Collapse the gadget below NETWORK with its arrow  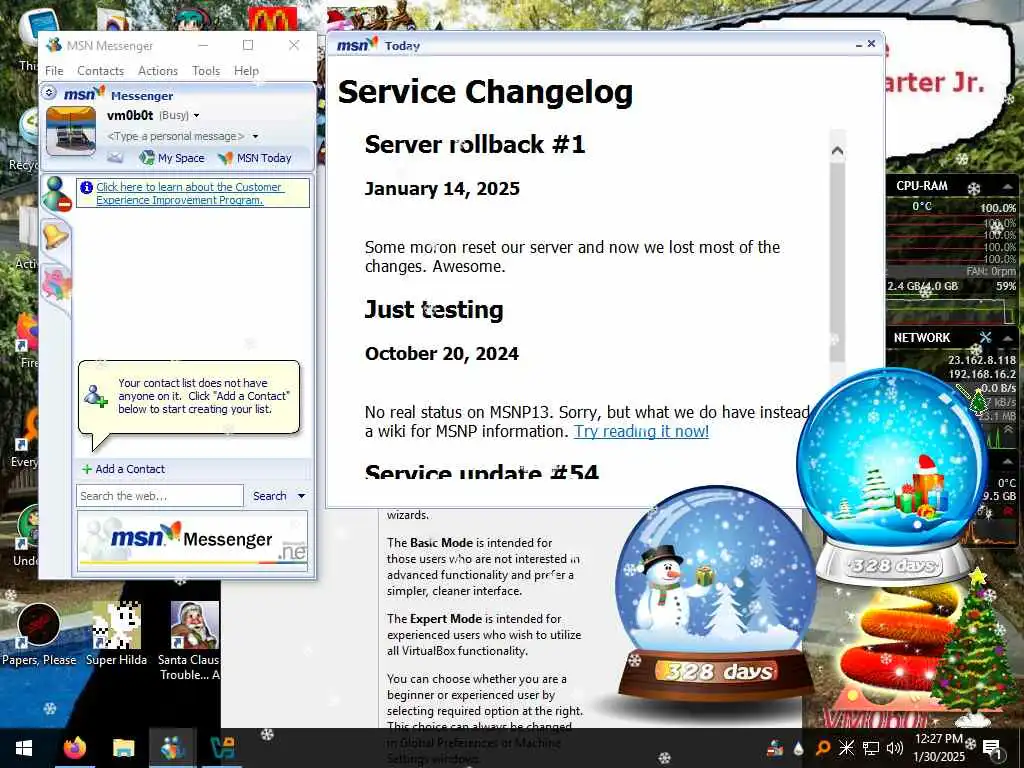pyautogui.click(x=1008, y=461)
